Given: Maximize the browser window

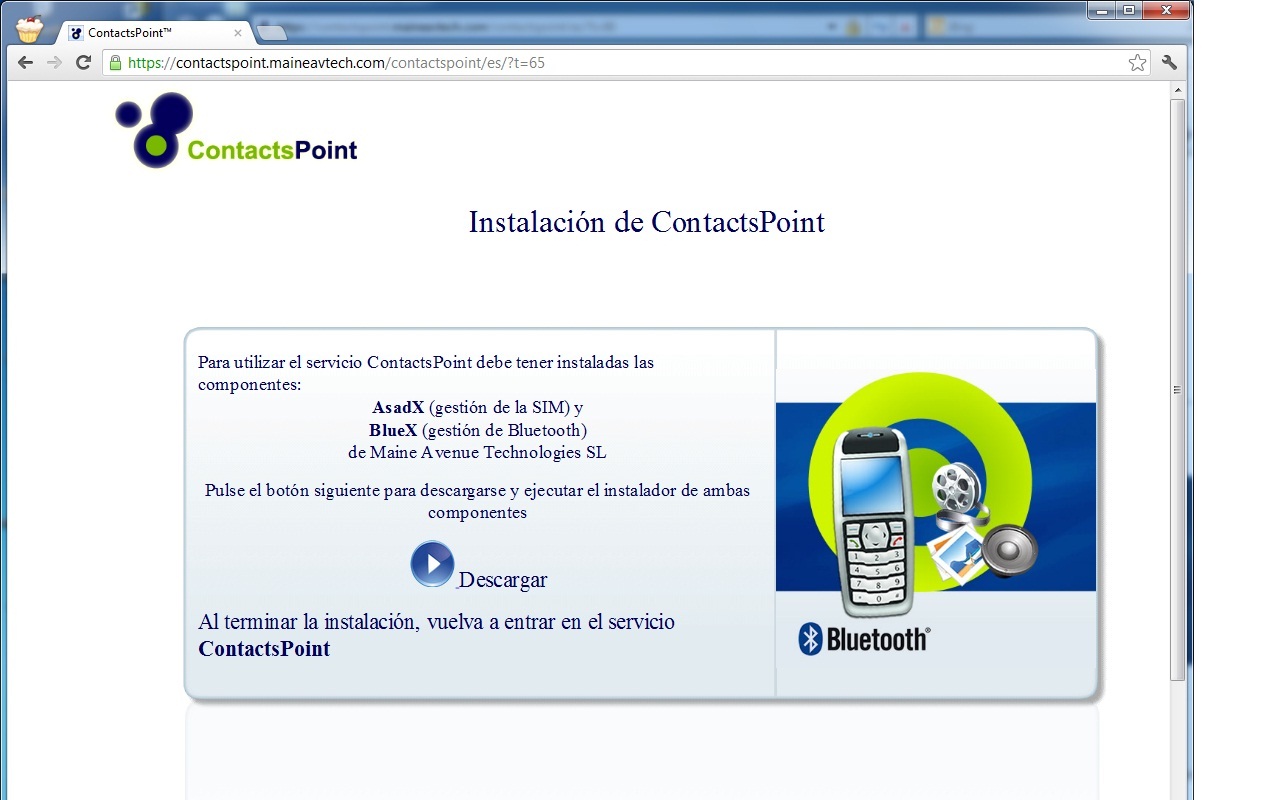Looking at the screenshot, I should 1128,10.
